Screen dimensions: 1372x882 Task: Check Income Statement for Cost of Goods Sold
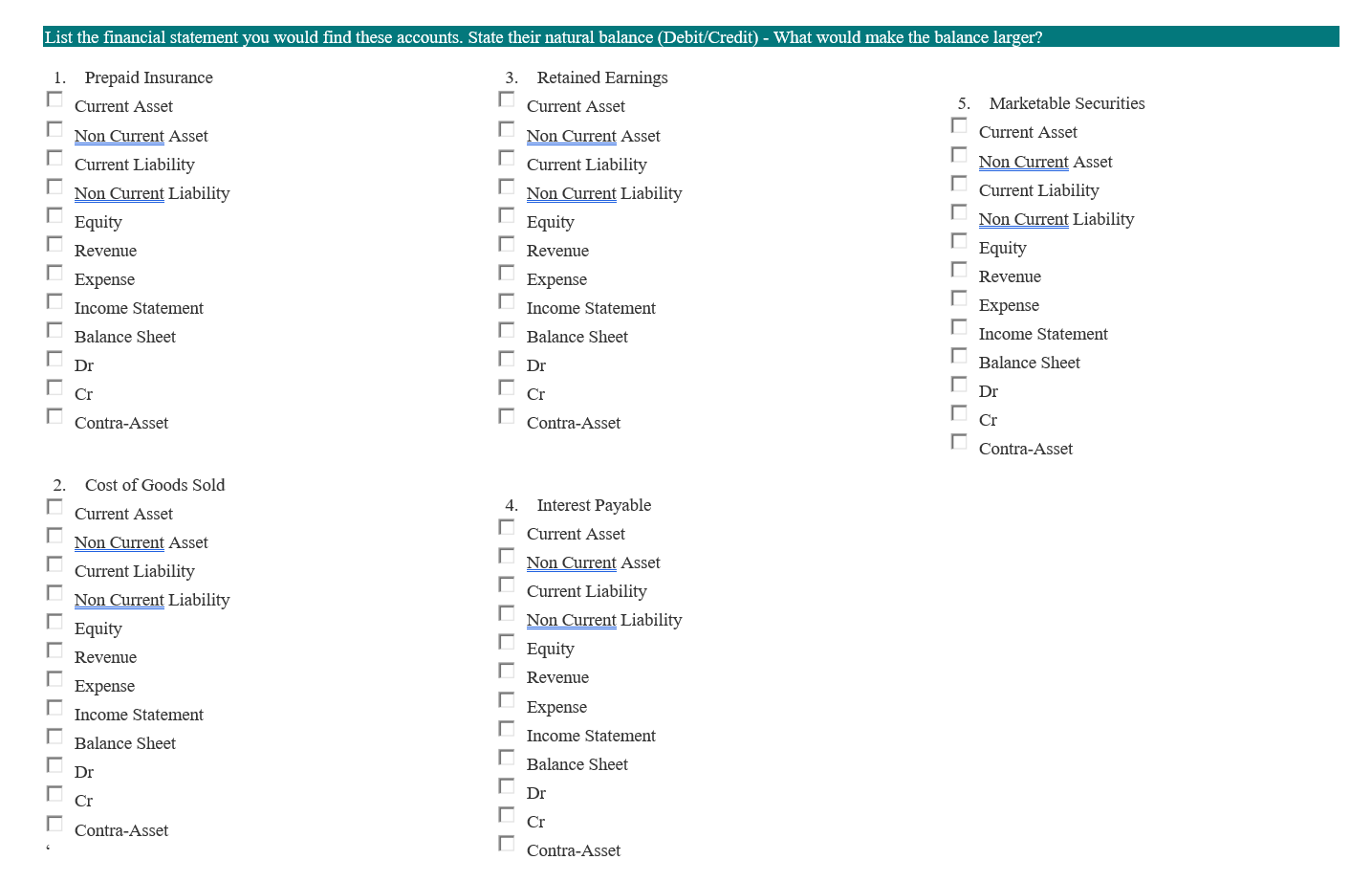(54, 707)
